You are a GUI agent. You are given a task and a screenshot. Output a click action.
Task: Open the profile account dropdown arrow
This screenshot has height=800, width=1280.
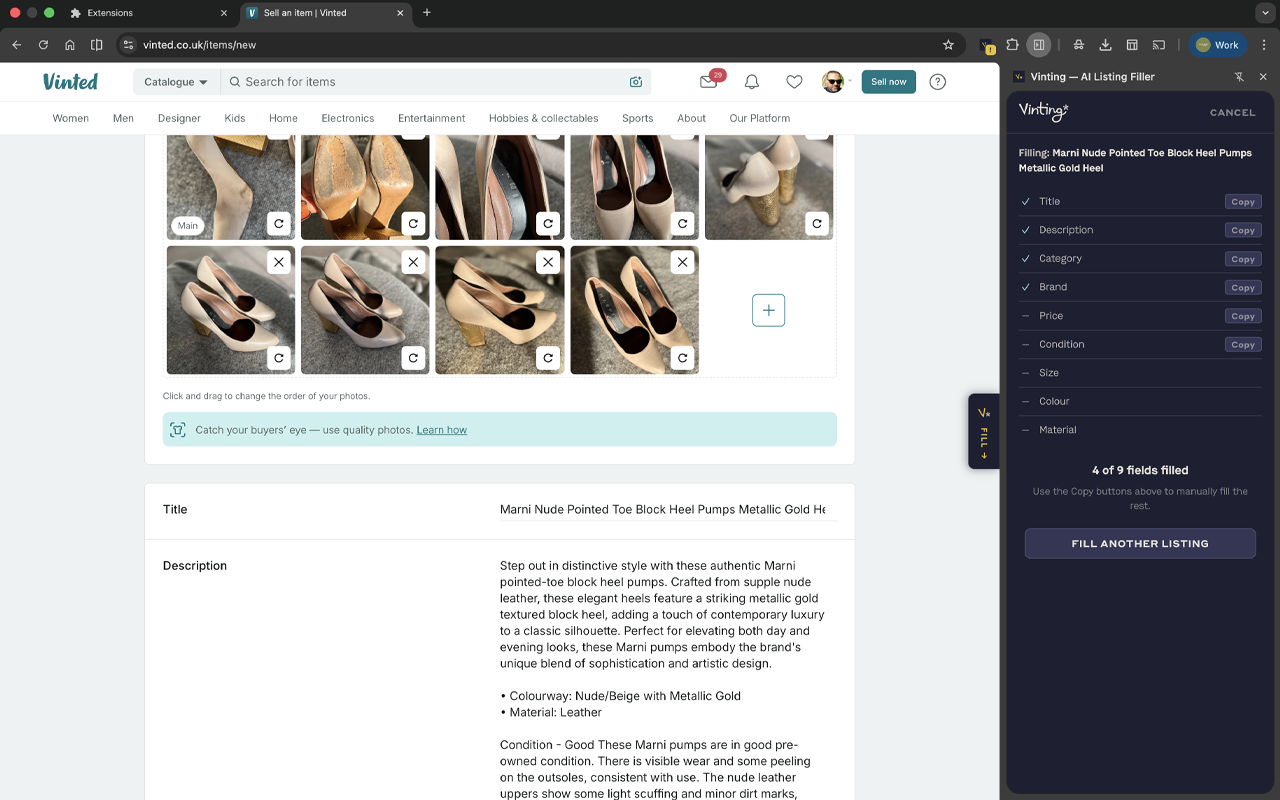(x=851, y=82)
